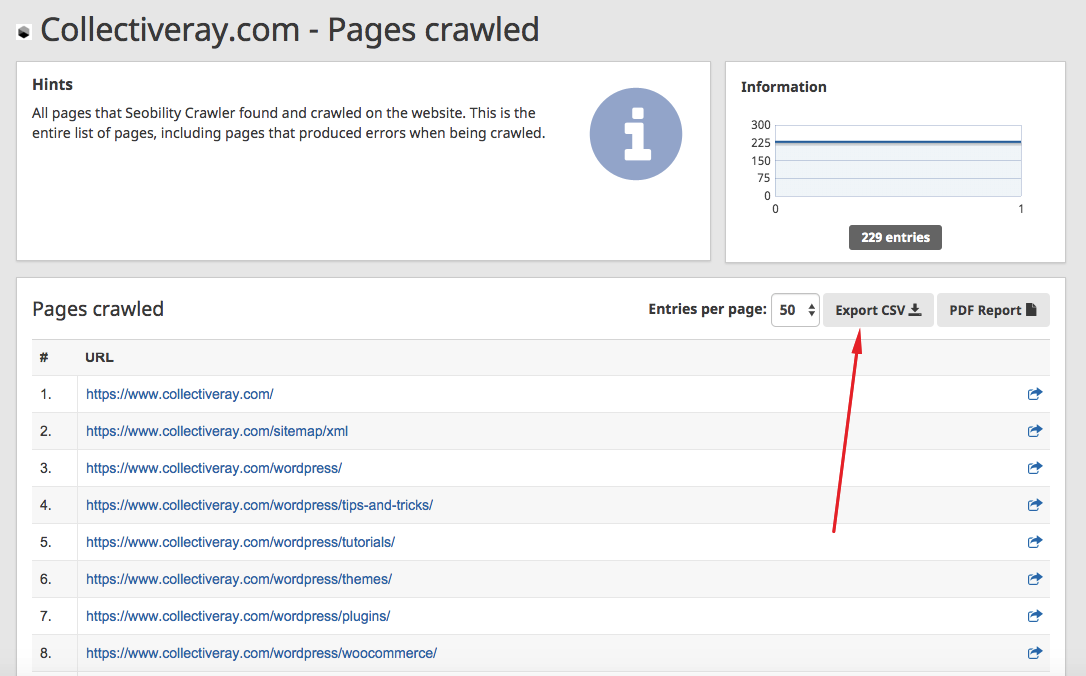Open external link icon for collectiveray.com/ homepage row
The height and width of the screenshot is (676, 1086).
click(x=1035, y=394)
